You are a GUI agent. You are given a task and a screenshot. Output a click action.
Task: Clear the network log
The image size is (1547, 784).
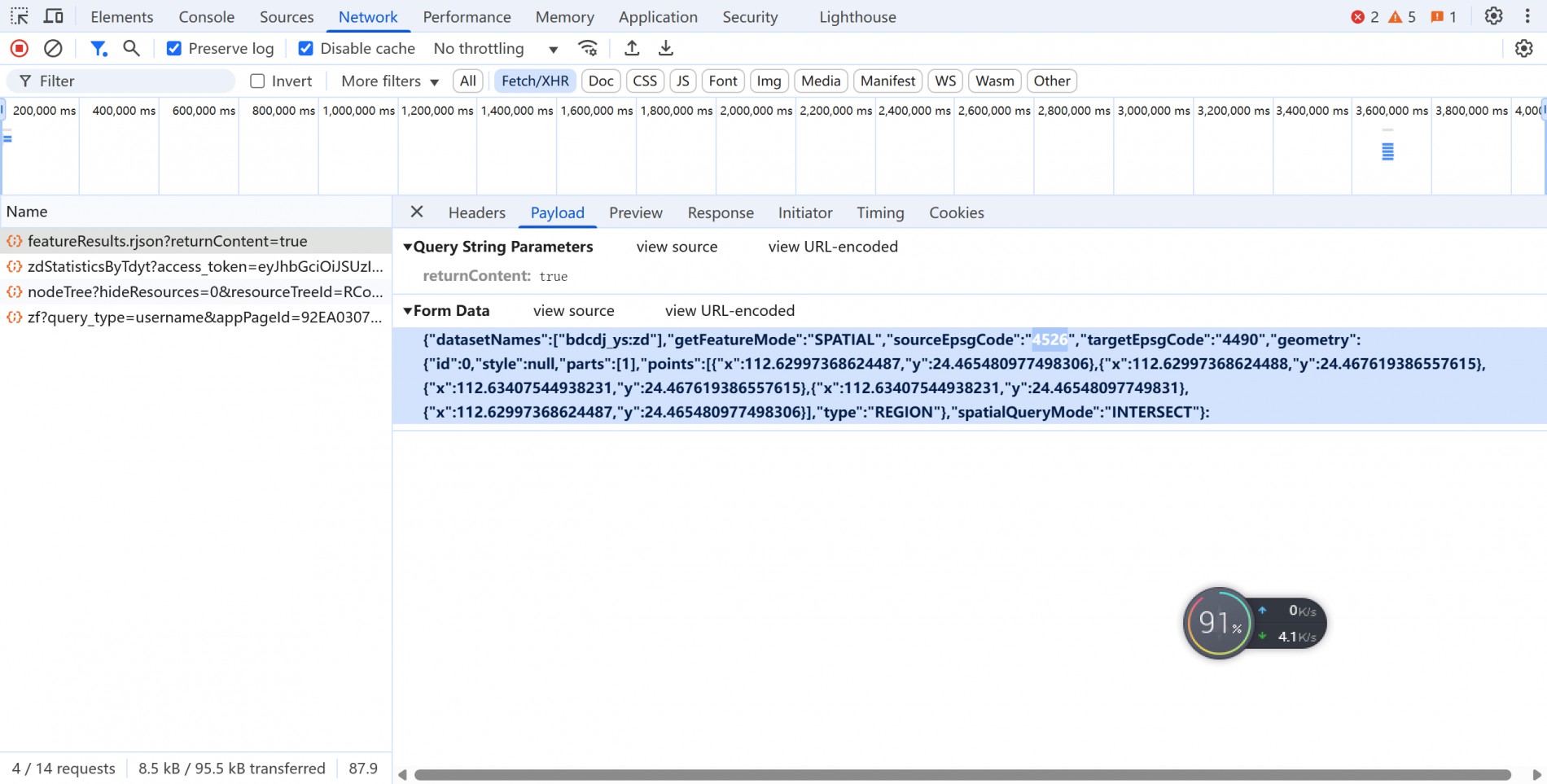tap(53, 49)
